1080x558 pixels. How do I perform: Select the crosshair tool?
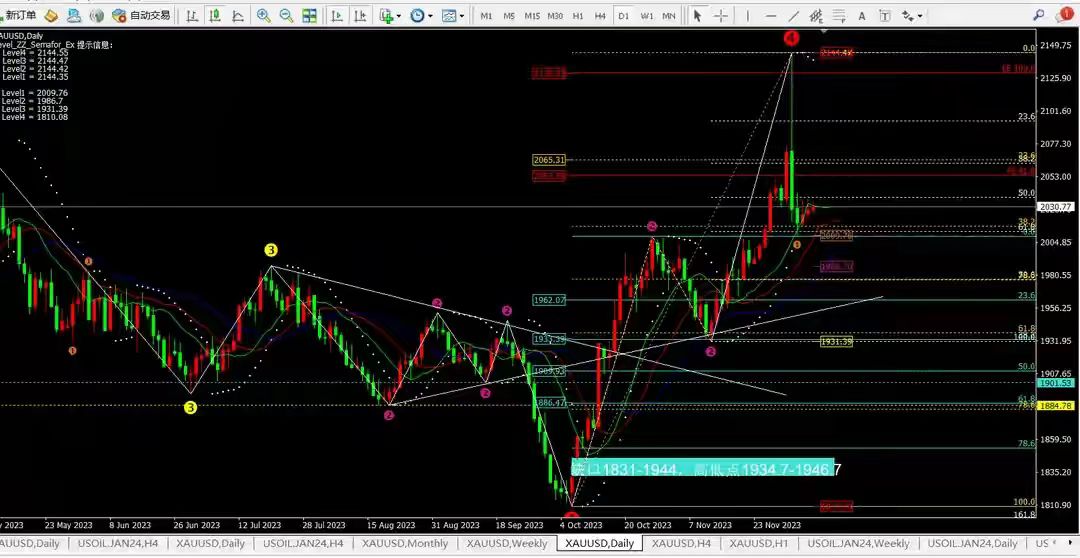(720, 15)
